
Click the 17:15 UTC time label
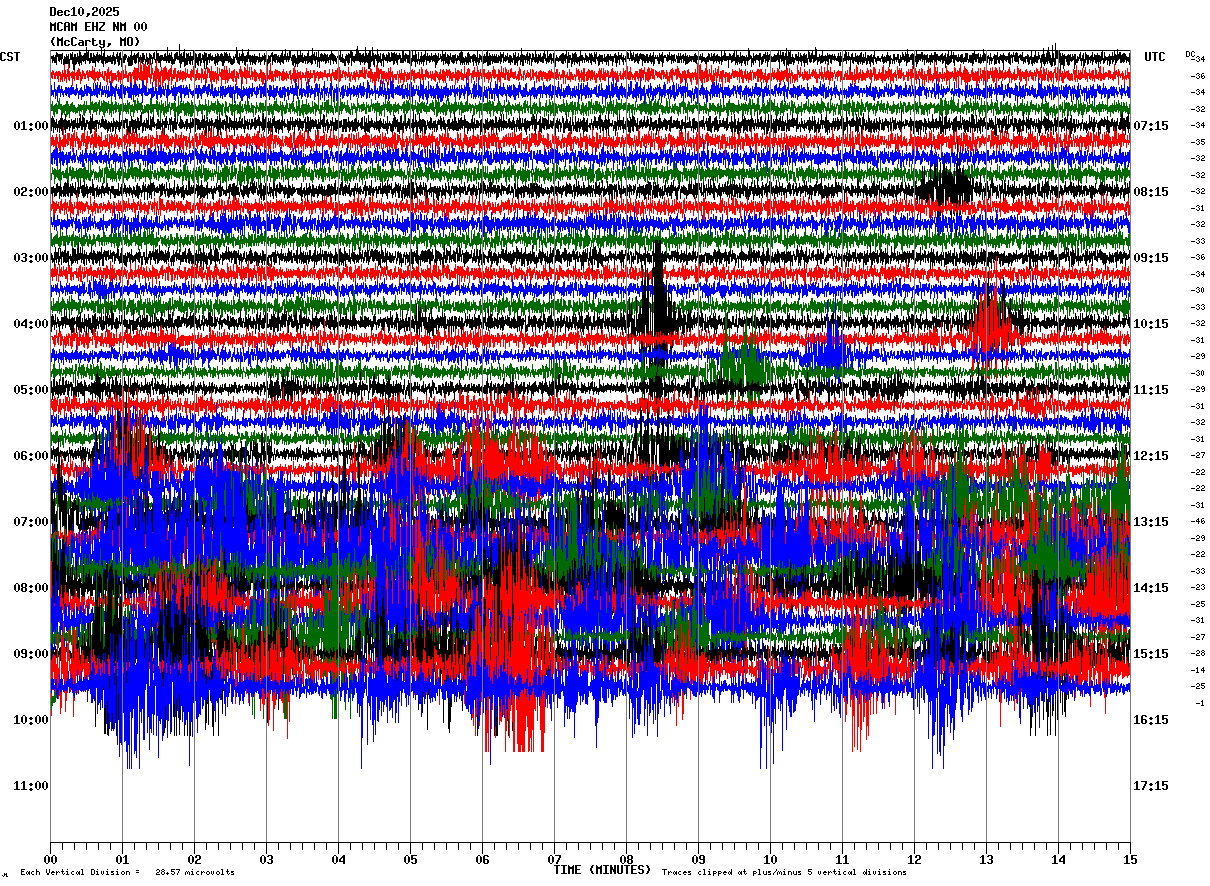coord(1151,786)
